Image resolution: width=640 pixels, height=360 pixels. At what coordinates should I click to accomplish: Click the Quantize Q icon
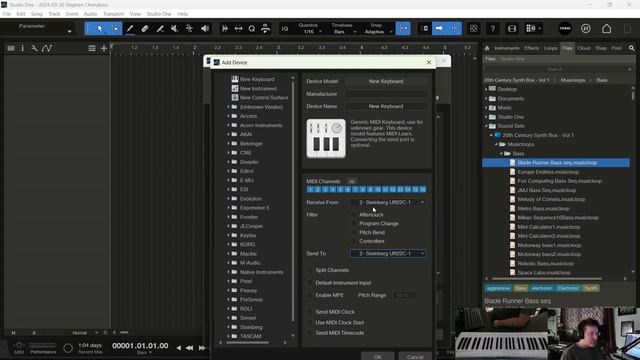252,29
